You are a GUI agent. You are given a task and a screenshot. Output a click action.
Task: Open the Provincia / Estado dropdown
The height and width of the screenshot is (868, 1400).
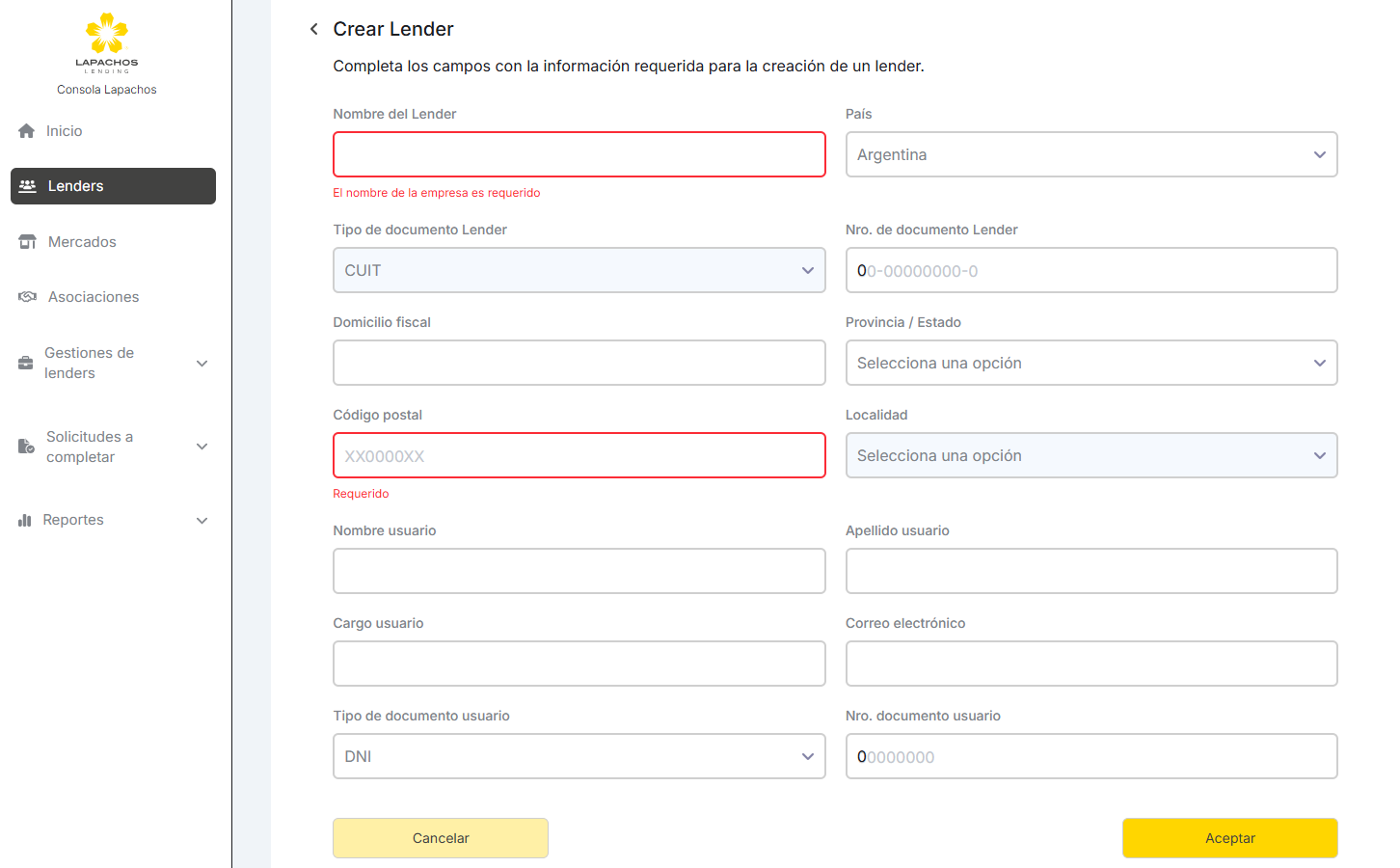(x=1090, y=363)
